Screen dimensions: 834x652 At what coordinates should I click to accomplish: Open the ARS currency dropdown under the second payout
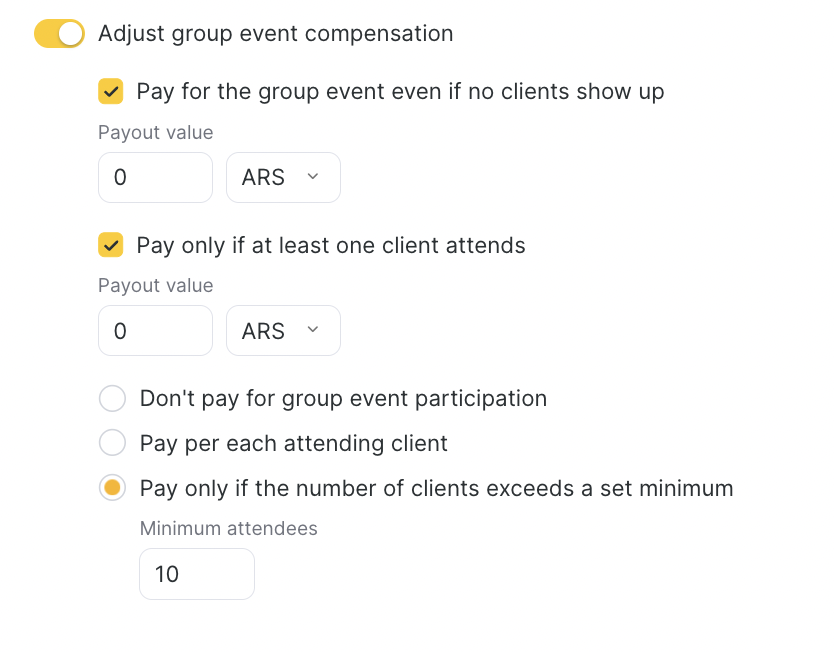click(x=282, y=331)
